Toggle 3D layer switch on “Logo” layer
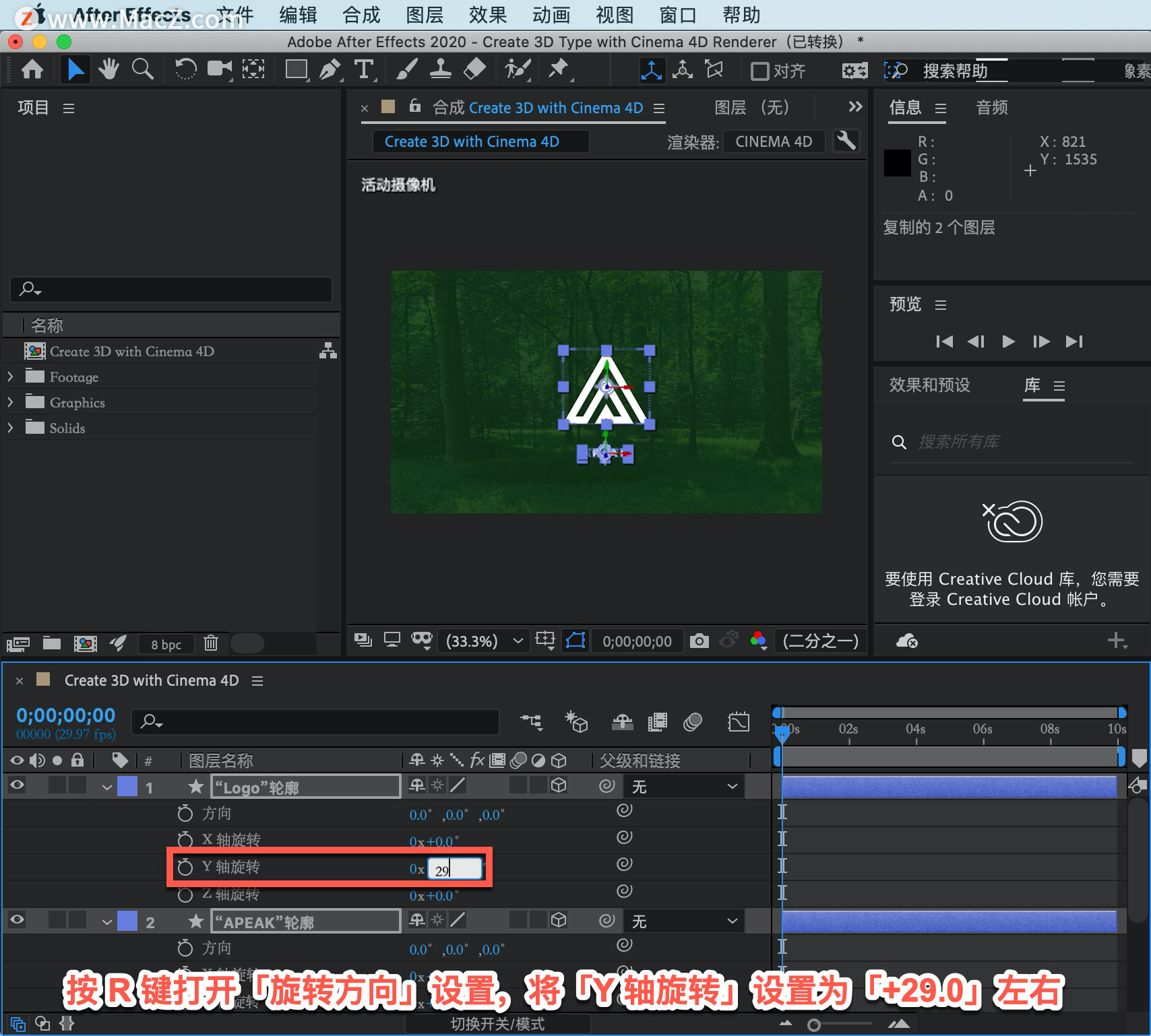The height and width of the screenshot is (1036, 1151). point(559,785)
